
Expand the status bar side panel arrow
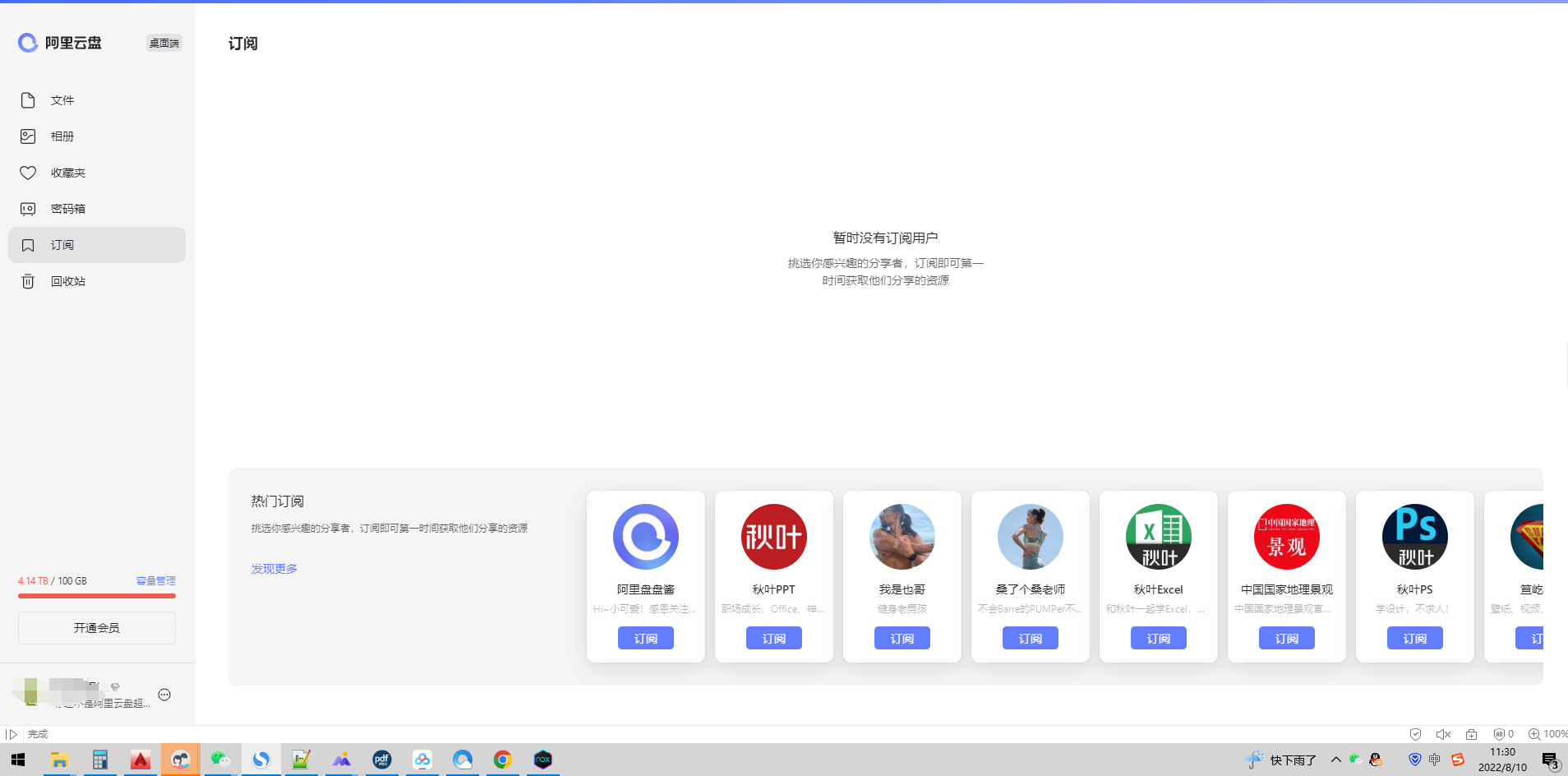click(12, 734)
